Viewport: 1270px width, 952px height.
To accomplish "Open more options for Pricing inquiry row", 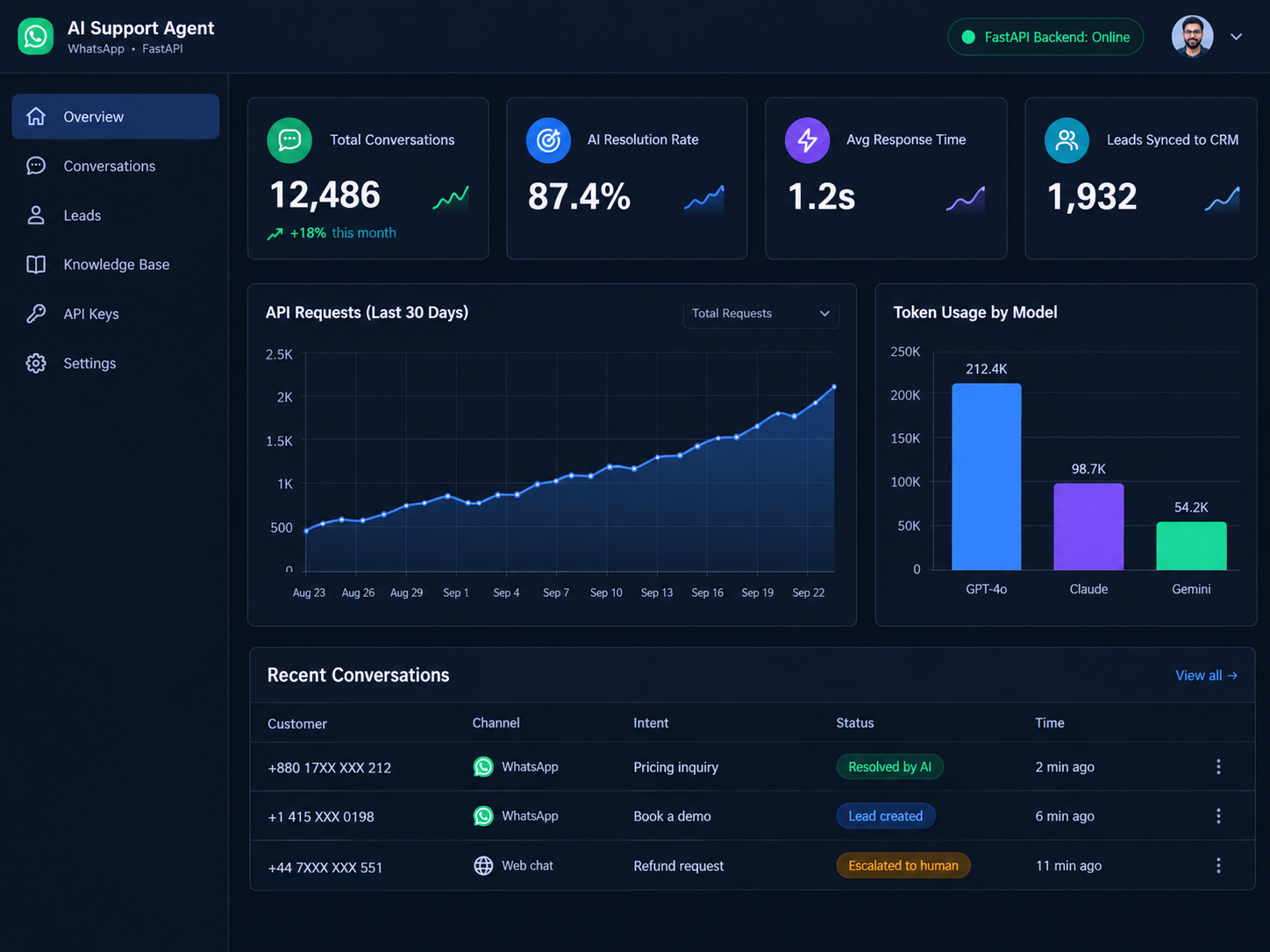I will [x=1218, y=767].
